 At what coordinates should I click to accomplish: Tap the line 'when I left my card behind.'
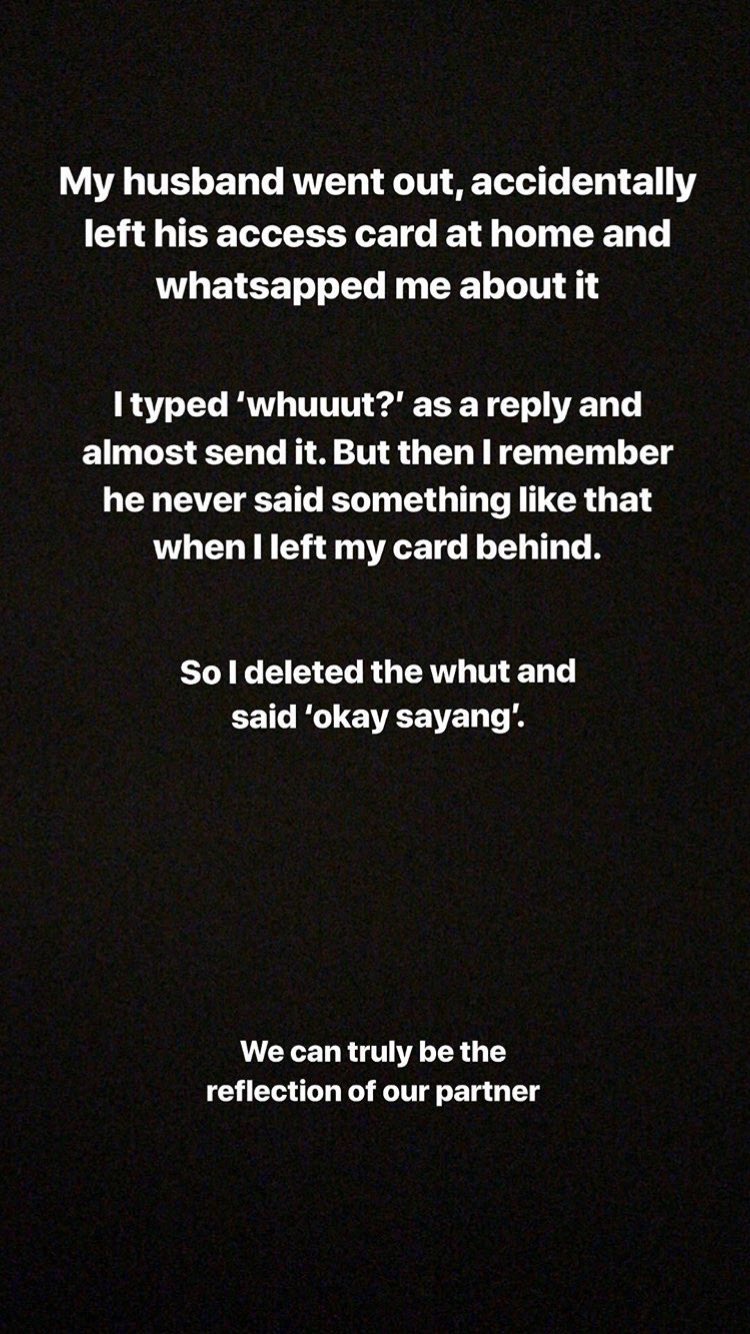[x=378, y=547]
